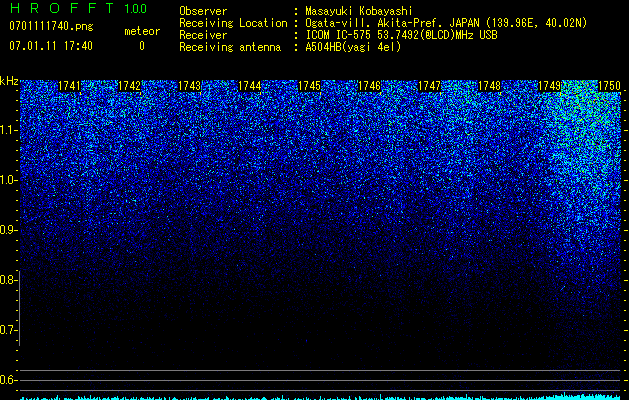Viewport: 629px width, 400px height.
Task: Click the Observer label
Action: (x=203, y=11)
